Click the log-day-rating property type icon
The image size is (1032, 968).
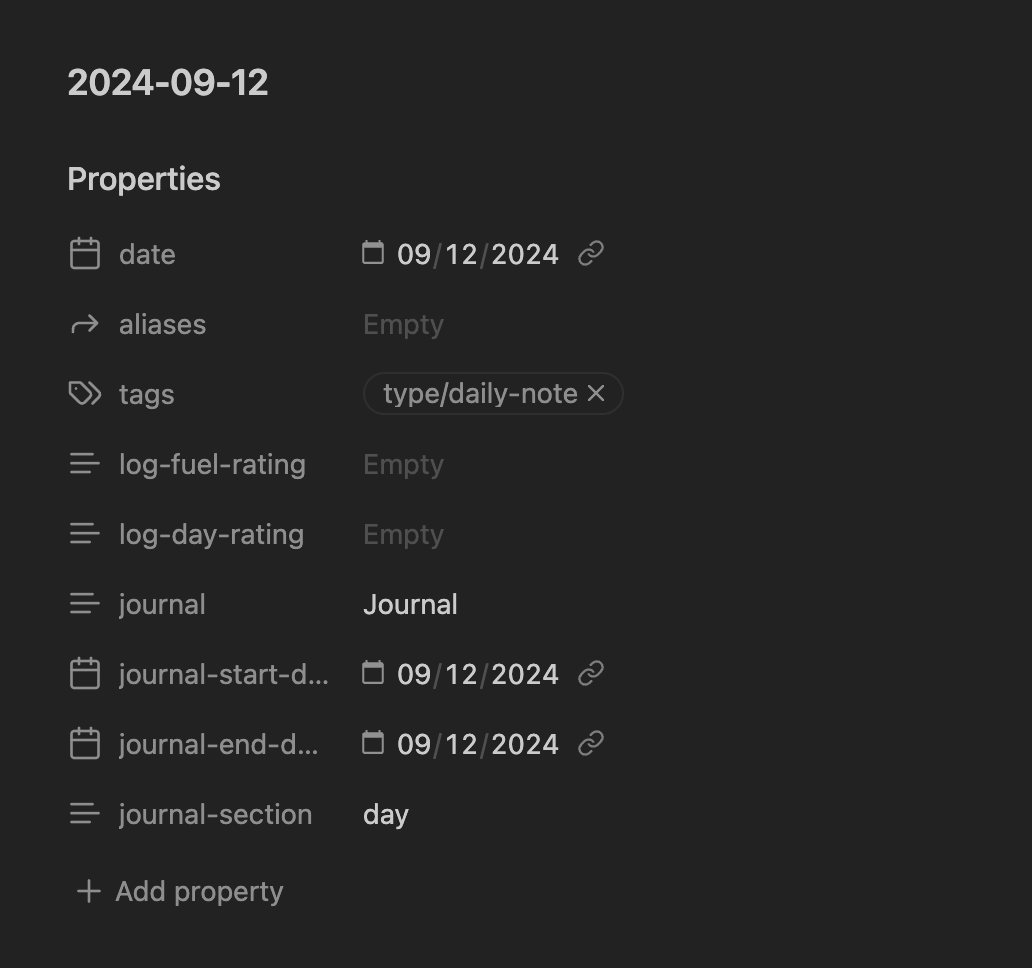85,534
